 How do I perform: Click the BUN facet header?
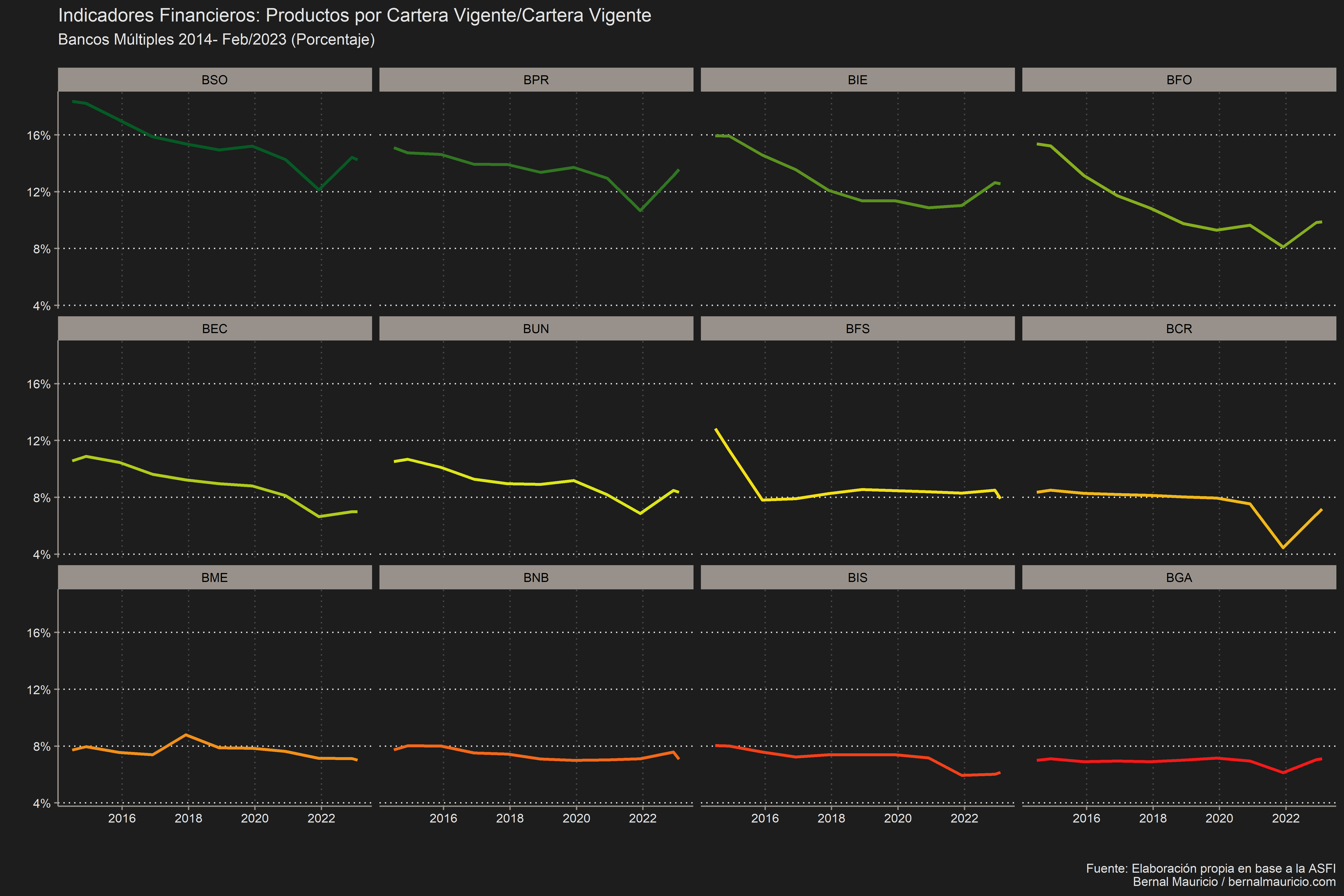[x=536, y=329]
